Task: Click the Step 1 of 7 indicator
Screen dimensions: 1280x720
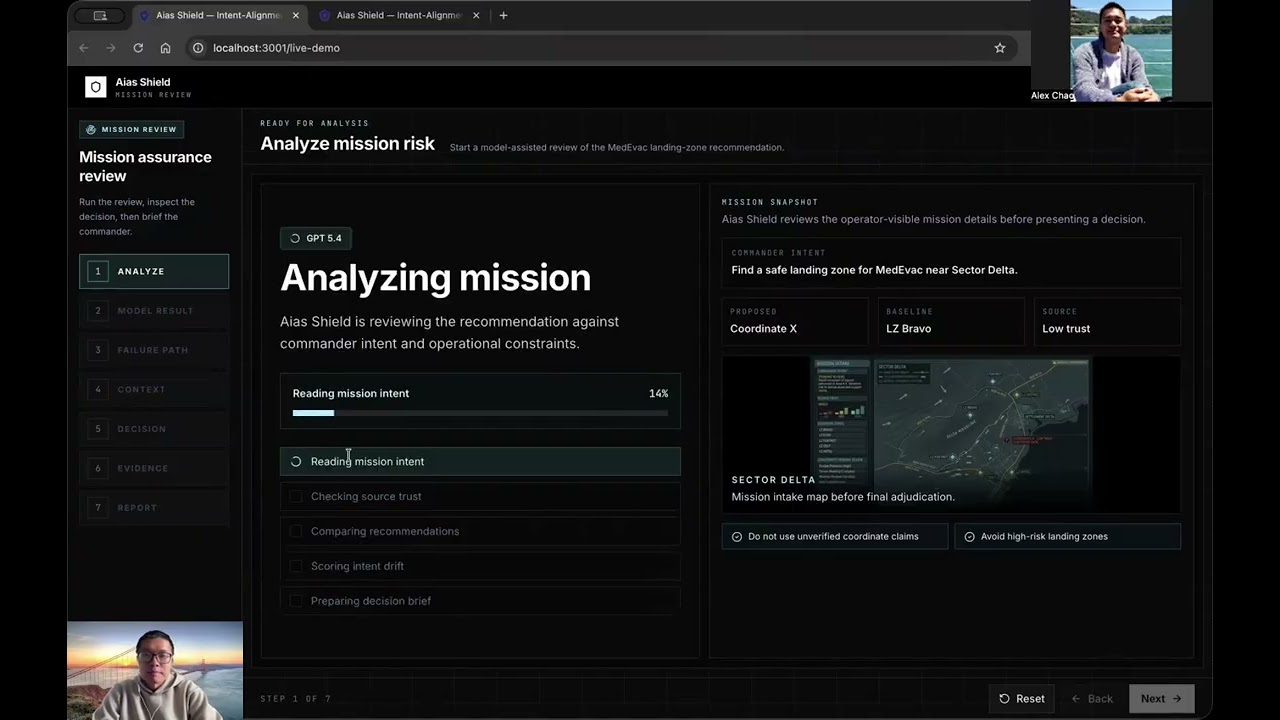Action: pos(295,699)
